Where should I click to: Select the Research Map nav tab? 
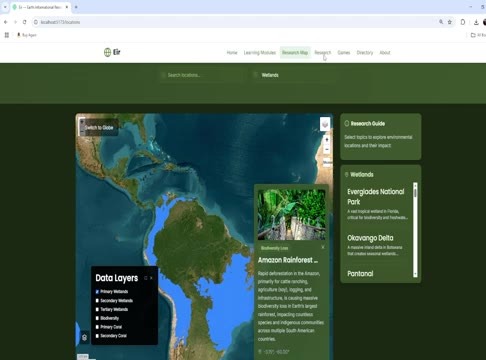295,53
